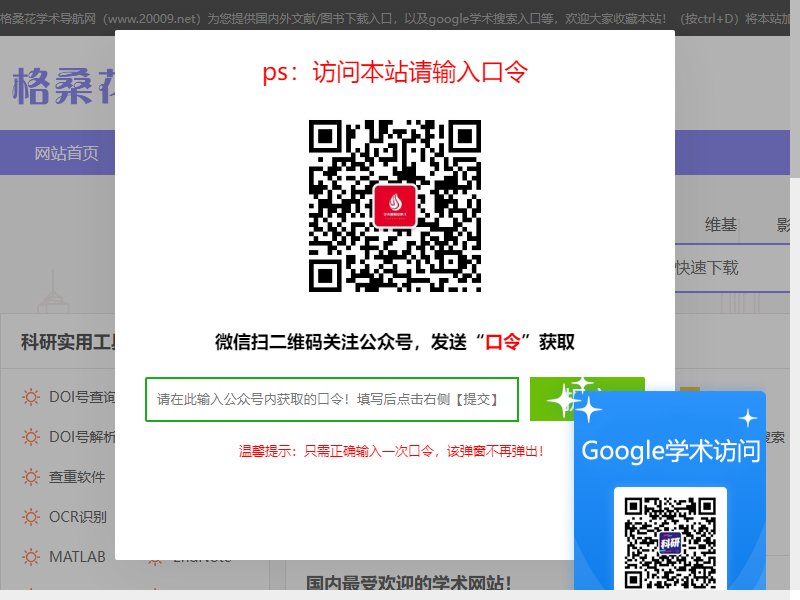Open the DOI号查询 link
This screenshot has width=800, height=600.
coord(82,397)
